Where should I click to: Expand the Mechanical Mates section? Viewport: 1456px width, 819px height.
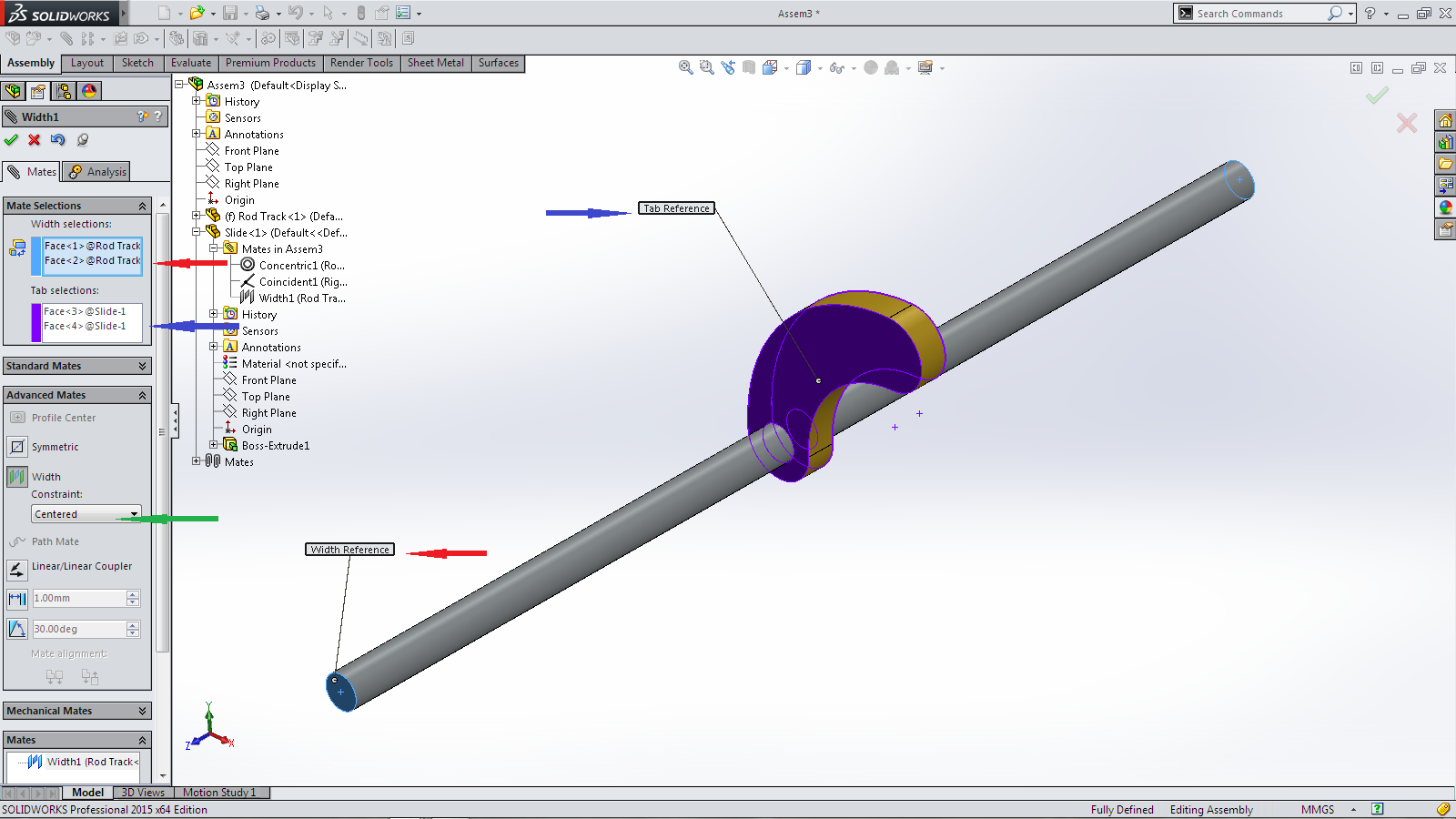point(142,711)
